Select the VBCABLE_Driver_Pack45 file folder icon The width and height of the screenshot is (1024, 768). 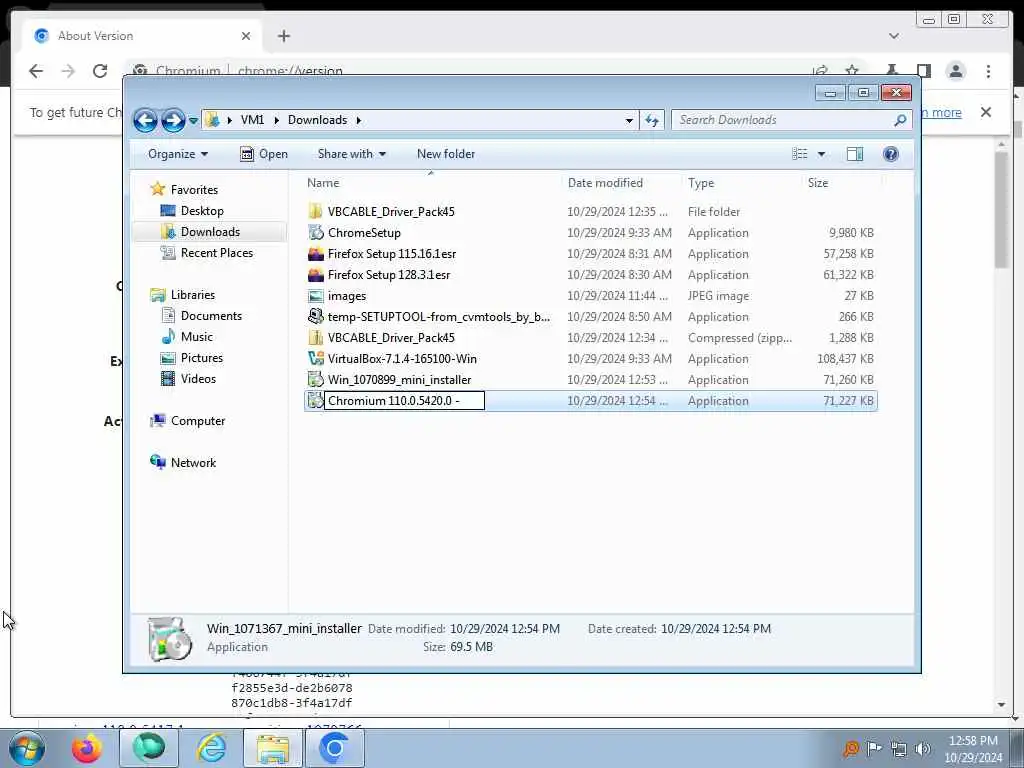coord(315,212)
